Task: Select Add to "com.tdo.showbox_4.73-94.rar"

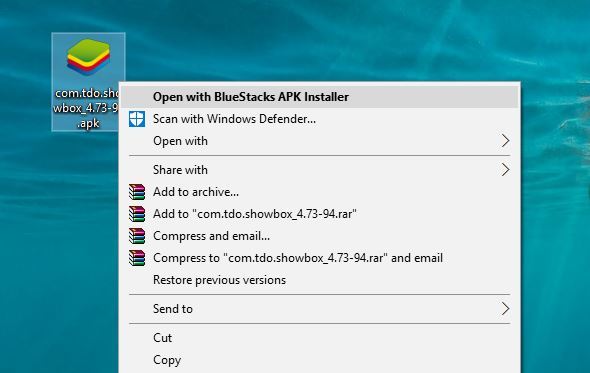Action: [320, 214]
